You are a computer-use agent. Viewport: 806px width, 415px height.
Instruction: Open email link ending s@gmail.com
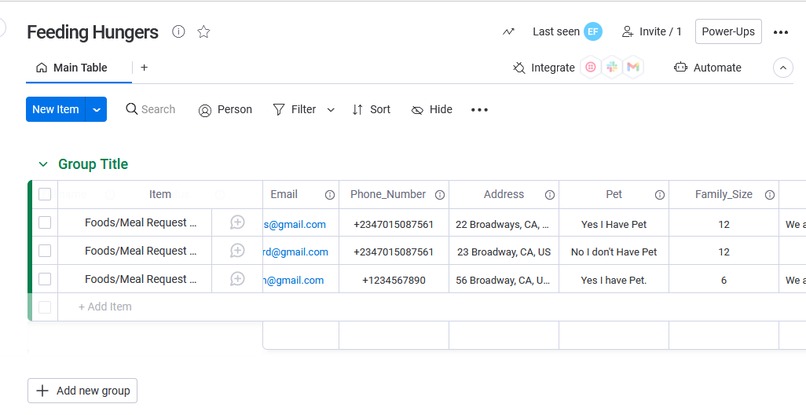pyautogui.click(x=295, y=225)
